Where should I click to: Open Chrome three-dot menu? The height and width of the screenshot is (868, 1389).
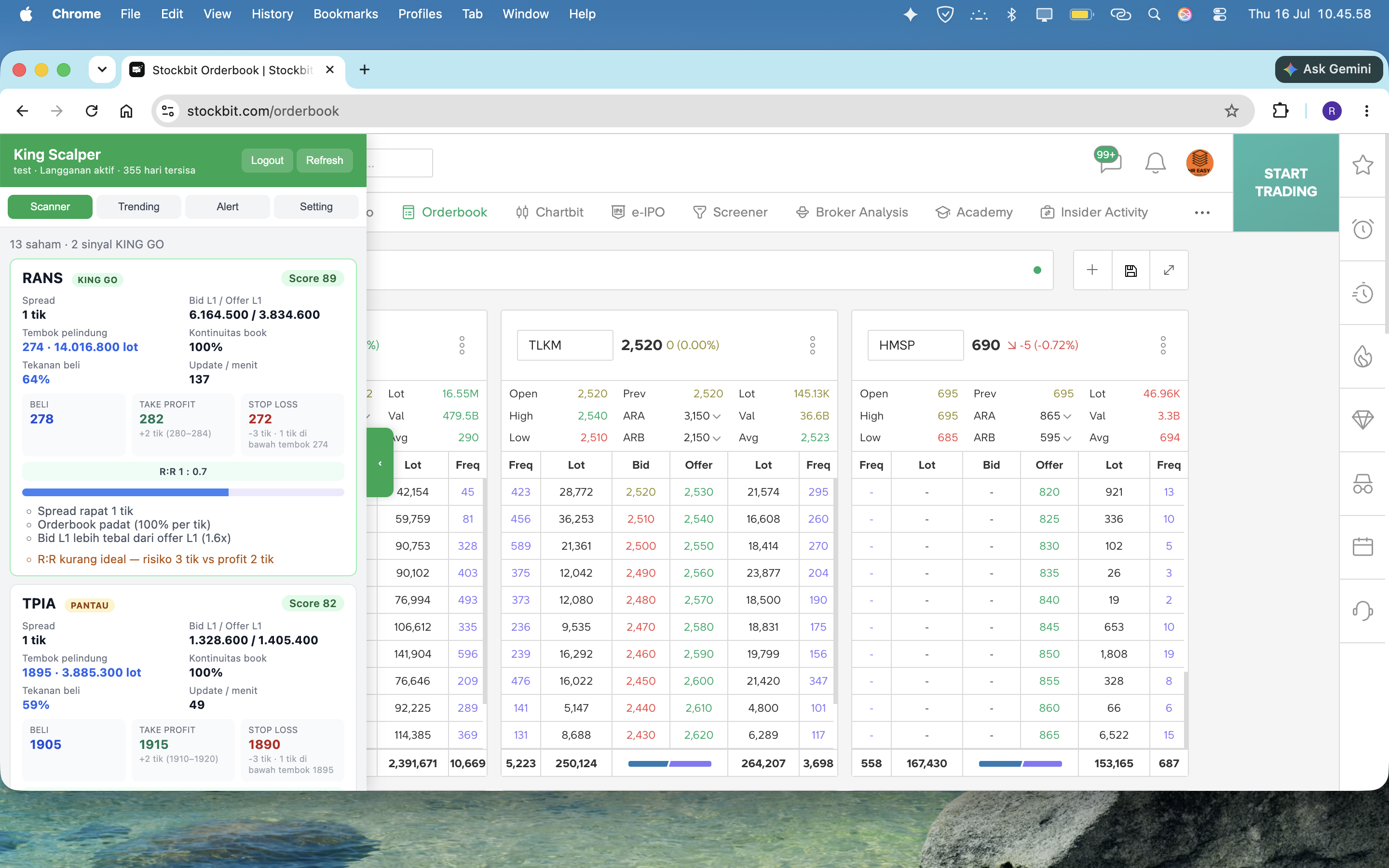[1367, 111]
